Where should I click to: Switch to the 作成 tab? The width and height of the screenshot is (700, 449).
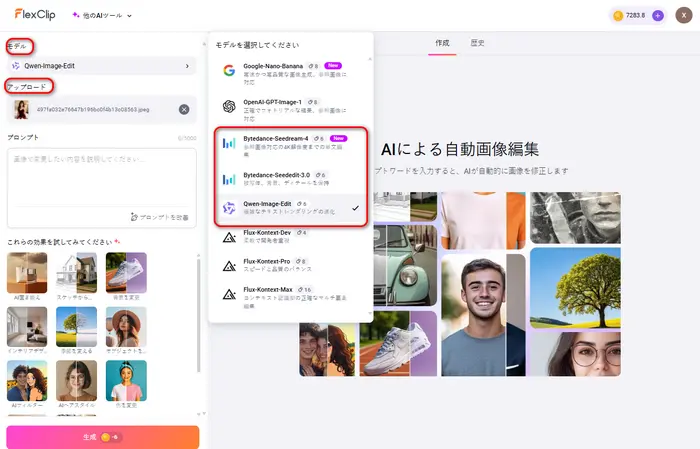click(442, 43)
